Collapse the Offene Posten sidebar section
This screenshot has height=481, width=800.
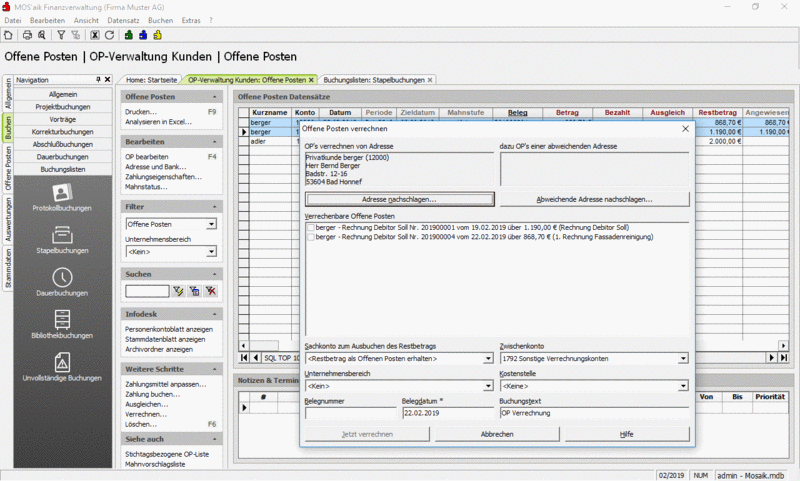(x=214, y=97)
